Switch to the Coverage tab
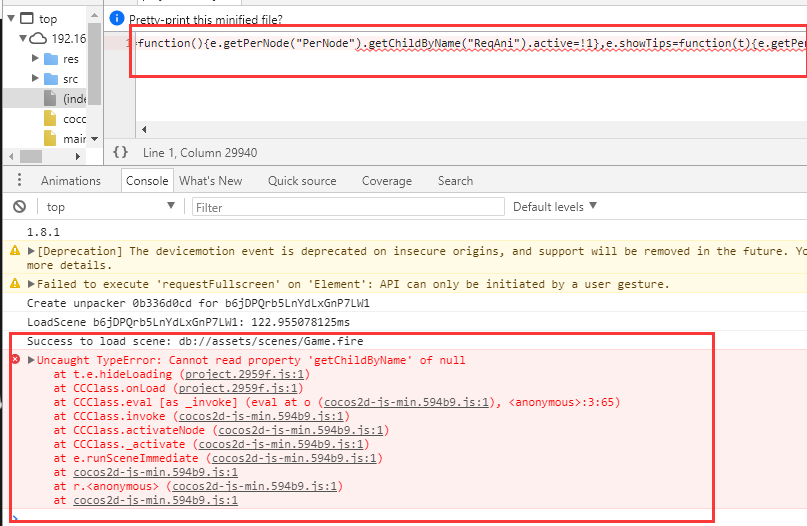 (x=387, y=181)
